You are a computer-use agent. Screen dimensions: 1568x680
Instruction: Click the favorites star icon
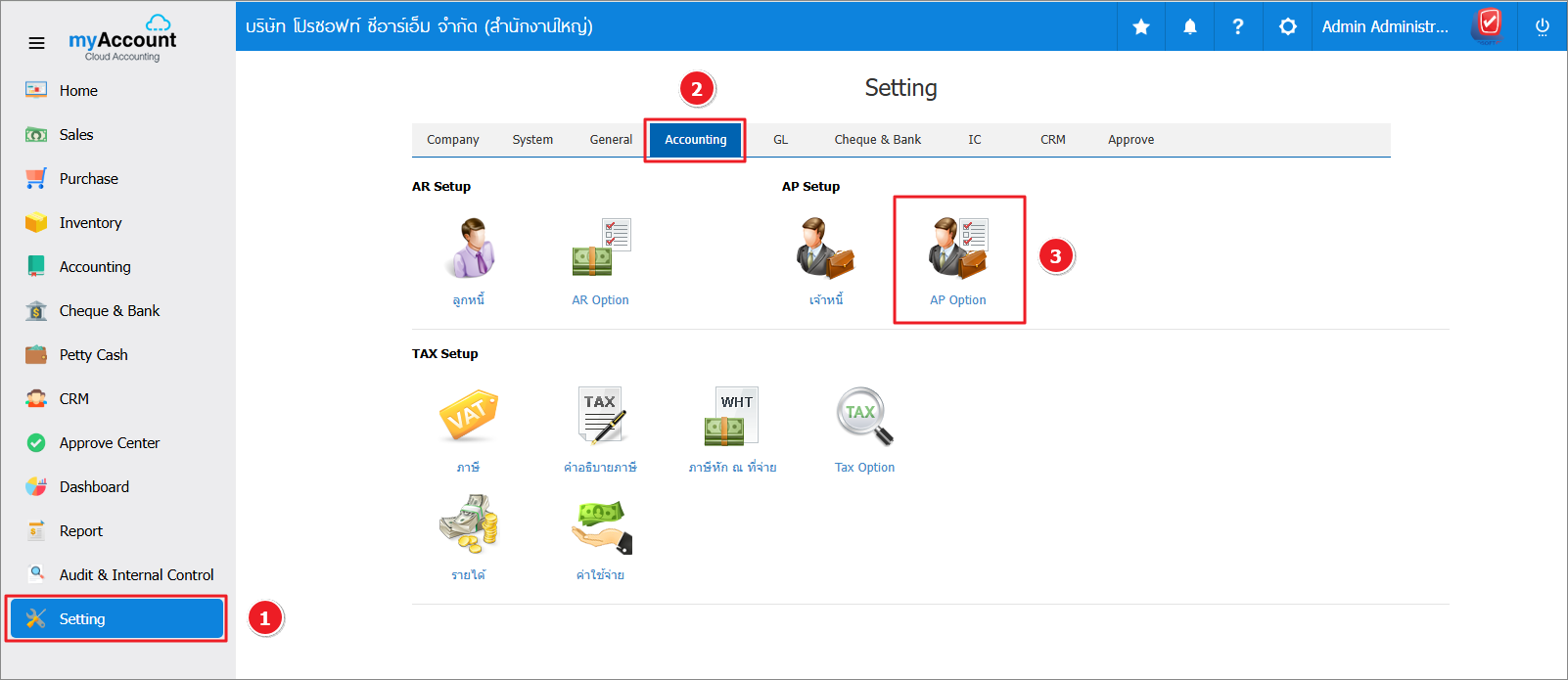click(x=1141, y=26)
